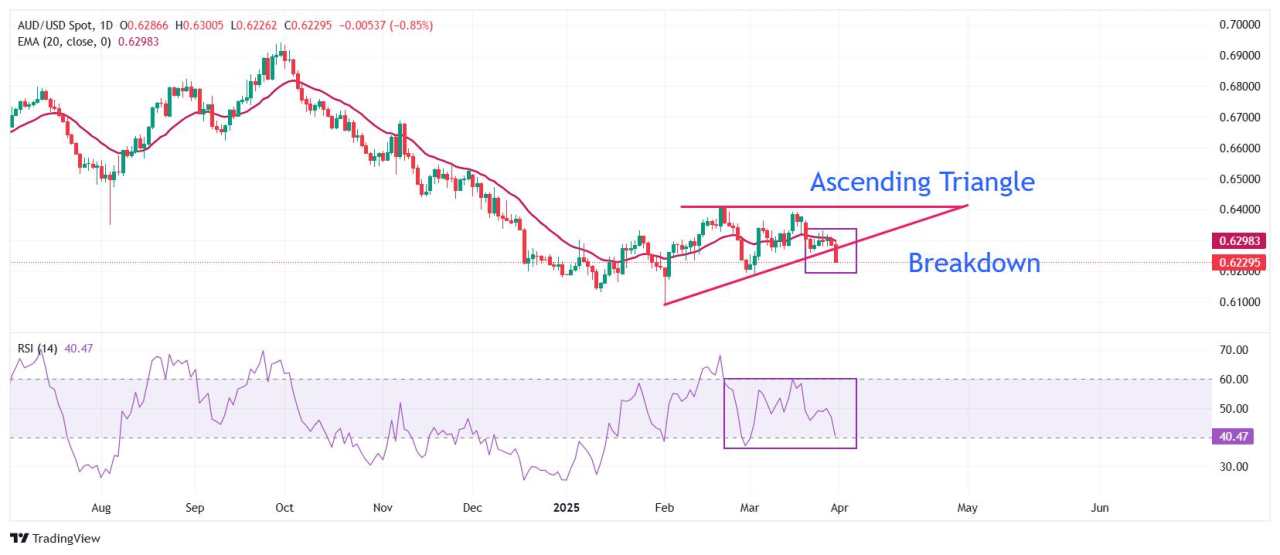Click the 0.64000 price axis label
The image size is (1280, 555).
1239,210
